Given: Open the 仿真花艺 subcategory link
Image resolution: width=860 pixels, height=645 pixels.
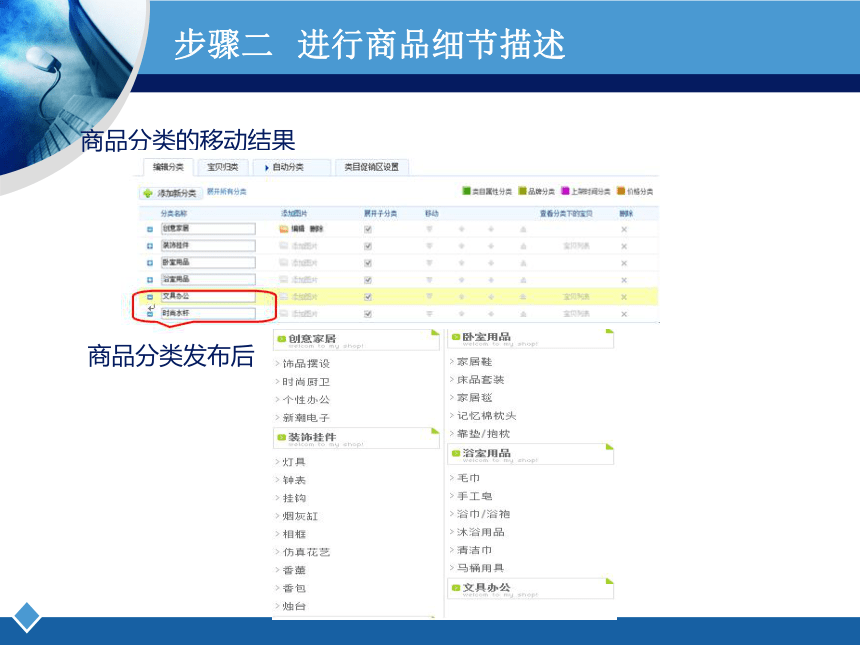Looking at the screenshot, I should coord(306,552).
